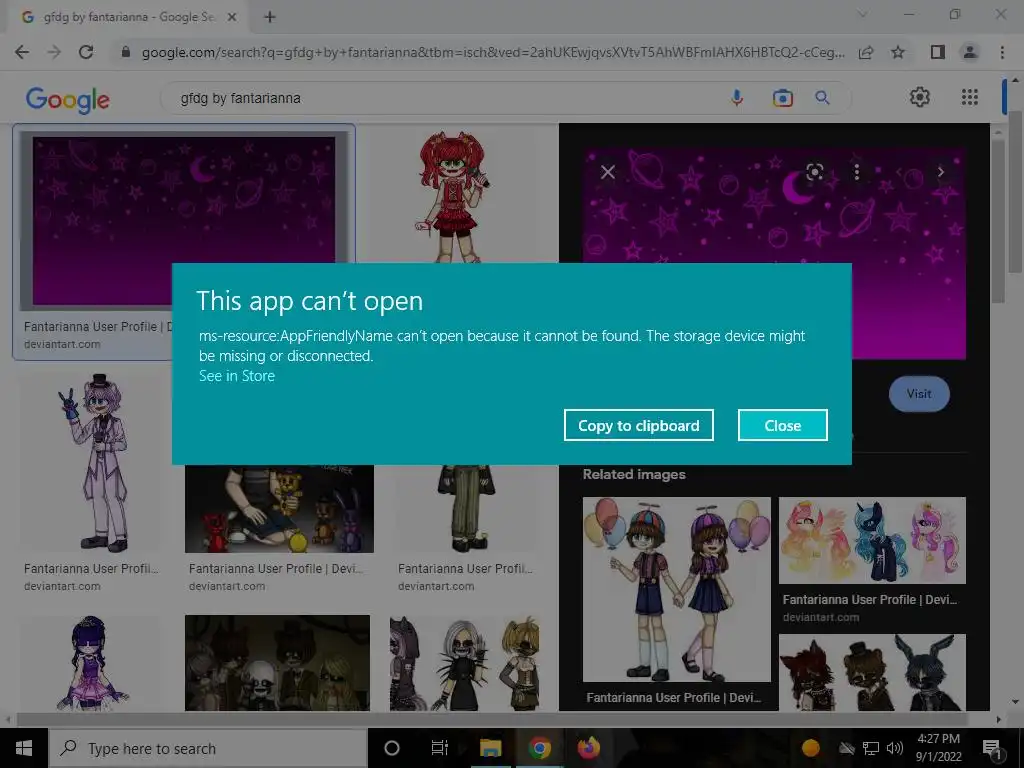
Task: Click Copy to clipboard button
Action: 638,425
